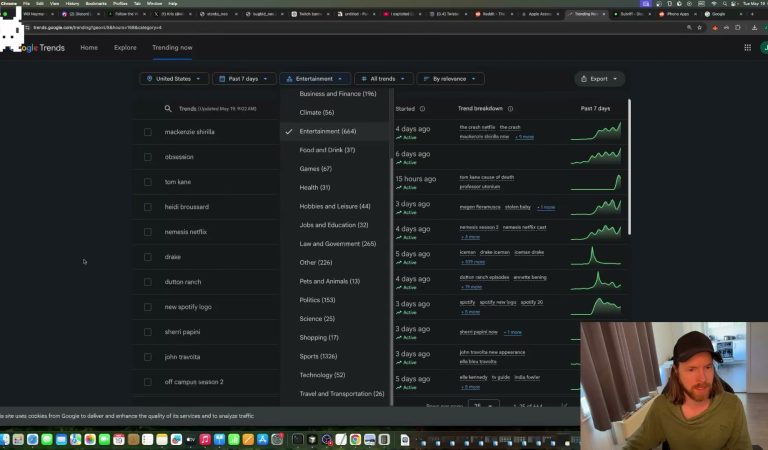
Task: Click the zoom magnifier in address bar
Action: click(689, 27)
